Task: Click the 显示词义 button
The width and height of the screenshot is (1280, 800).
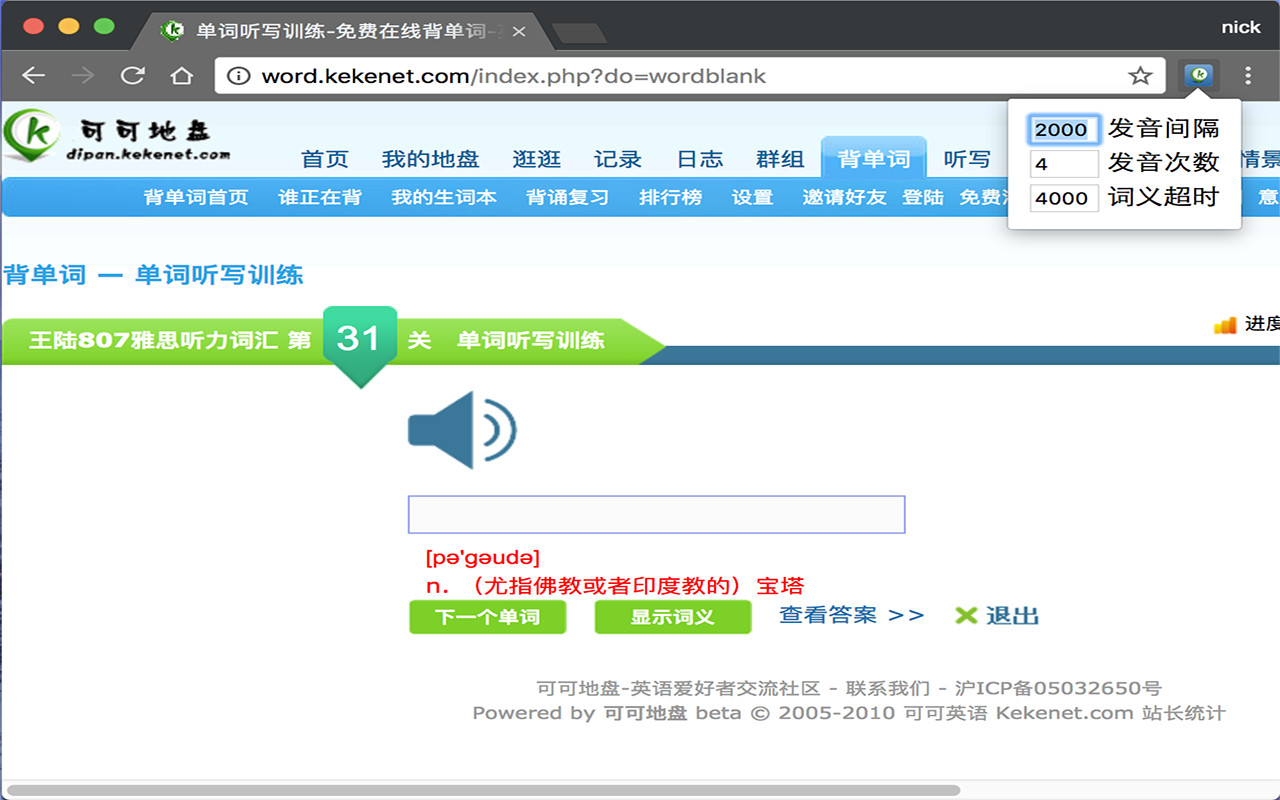Action: click(673, 617)
